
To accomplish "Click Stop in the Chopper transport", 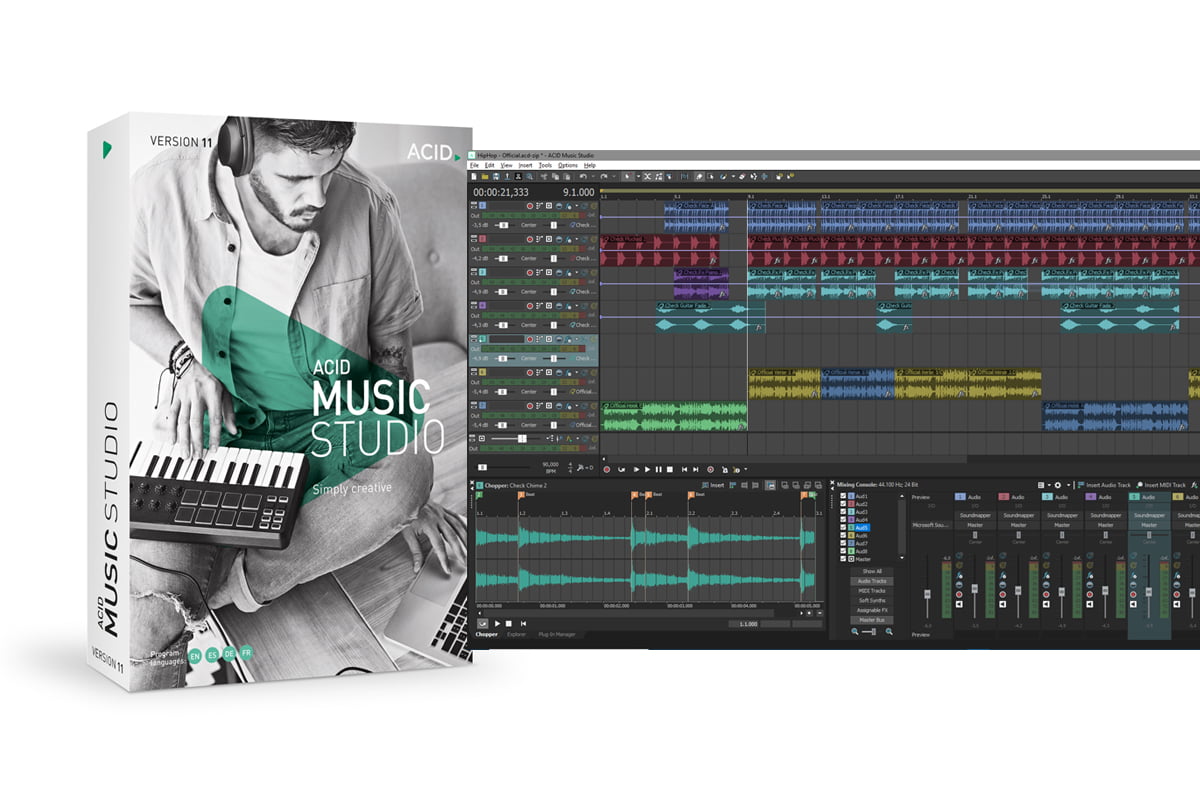I will pyautogui.click(x=509, y=623).
